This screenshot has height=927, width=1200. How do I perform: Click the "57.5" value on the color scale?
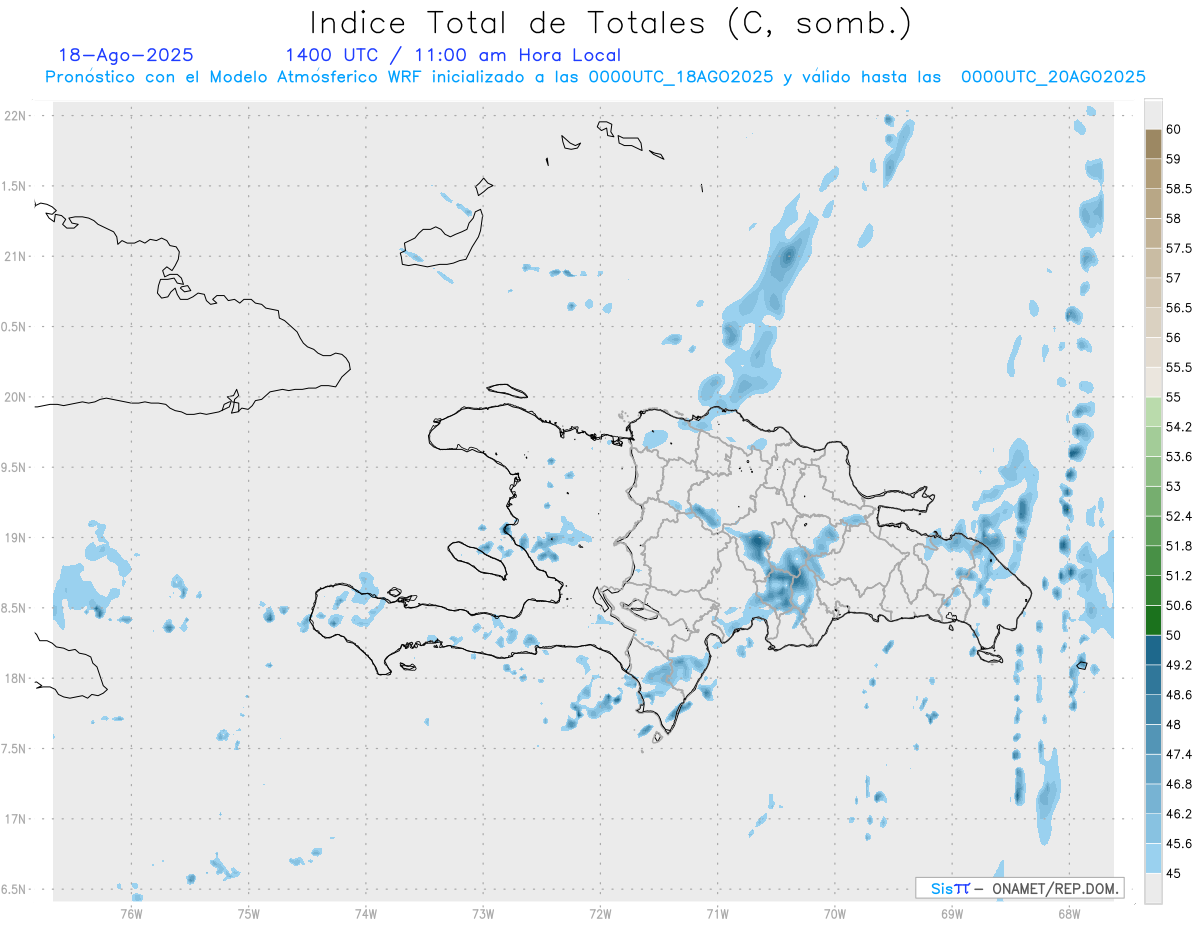1179,248
